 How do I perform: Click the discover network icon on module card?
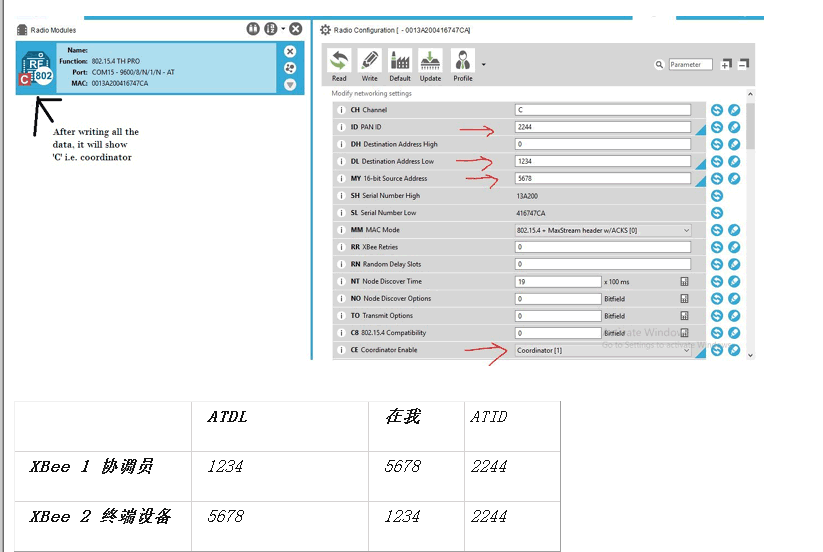[x=290, y=68]
